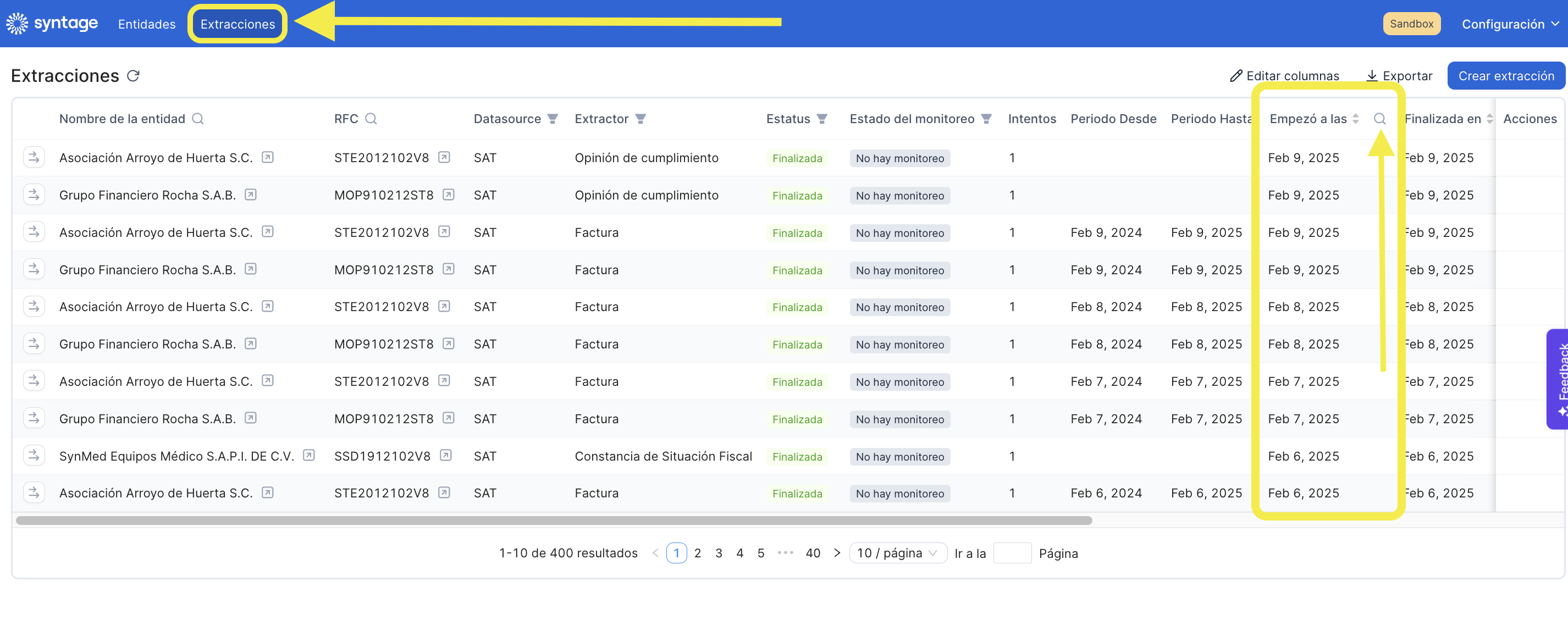
Task: Go to page 40
Action: pos(813,553)
